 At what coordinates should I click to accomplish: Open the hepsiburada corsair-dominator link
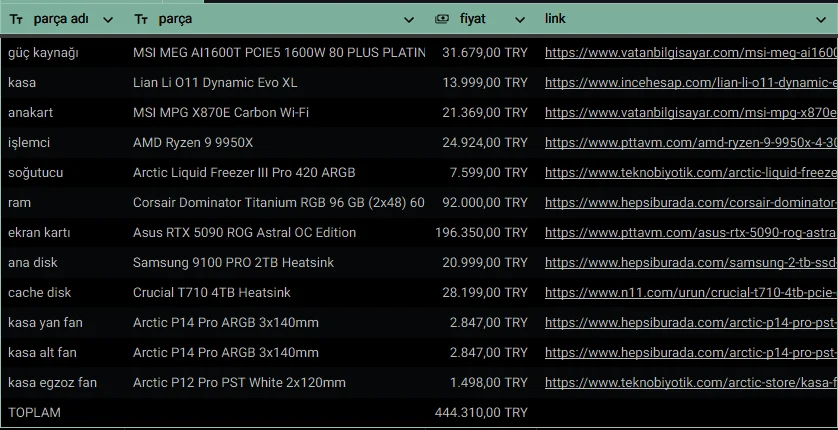(x=691, y=202)
